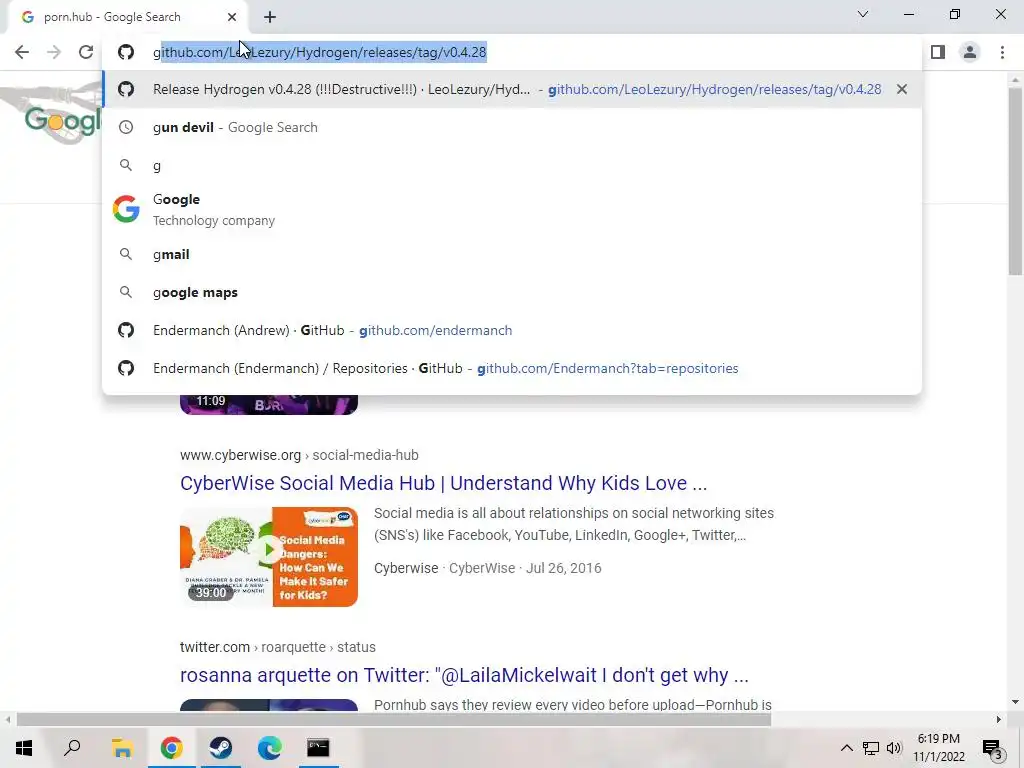This screenshot has height=768, width=1024.
Task: Reload the current page
Action: tap(86, 52)
